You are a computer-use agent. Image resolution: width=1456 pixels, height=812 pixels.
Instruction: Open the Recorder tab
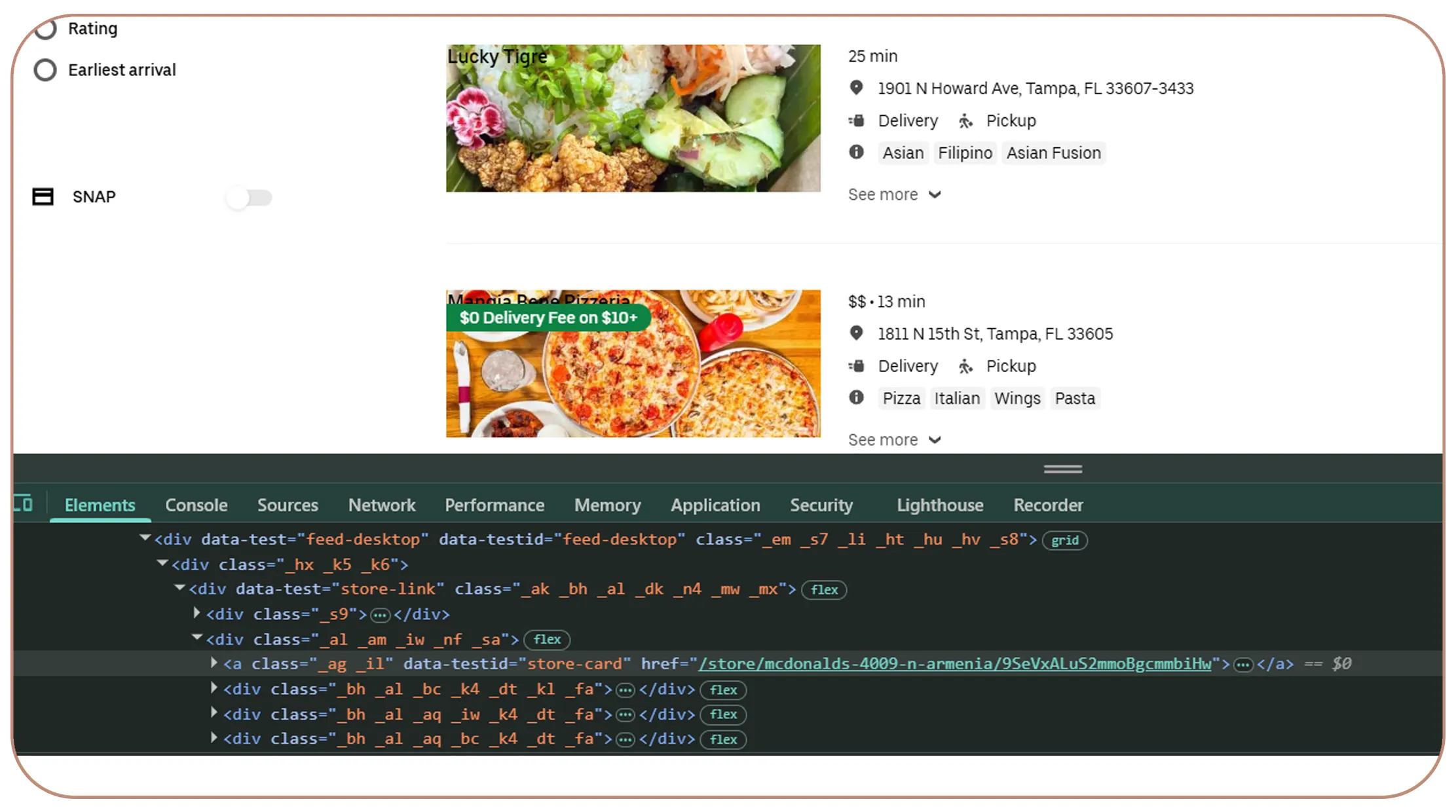tap(1048, 506)
